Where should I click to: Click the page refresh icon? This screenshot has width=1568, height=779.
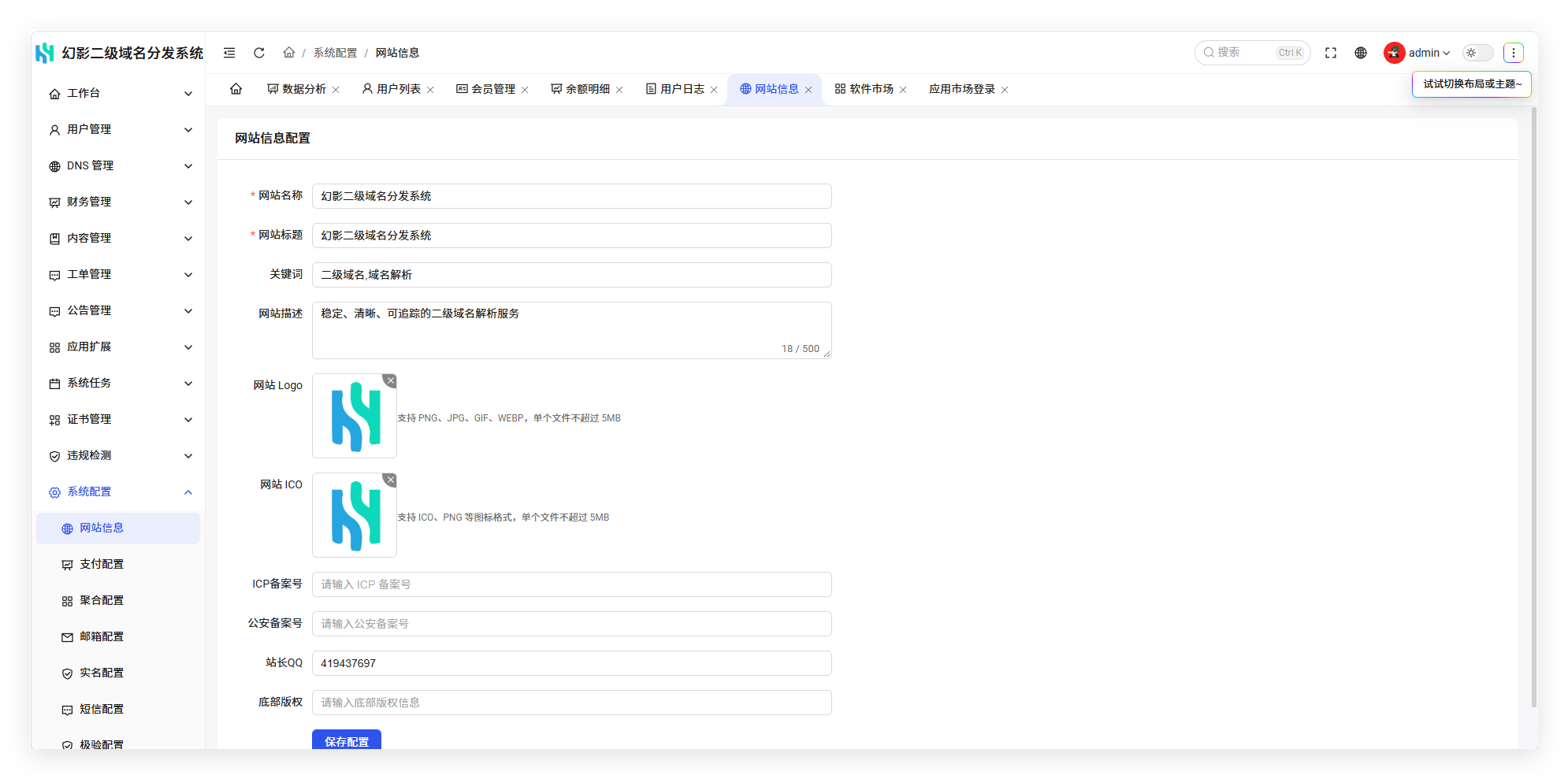[259, 53]
